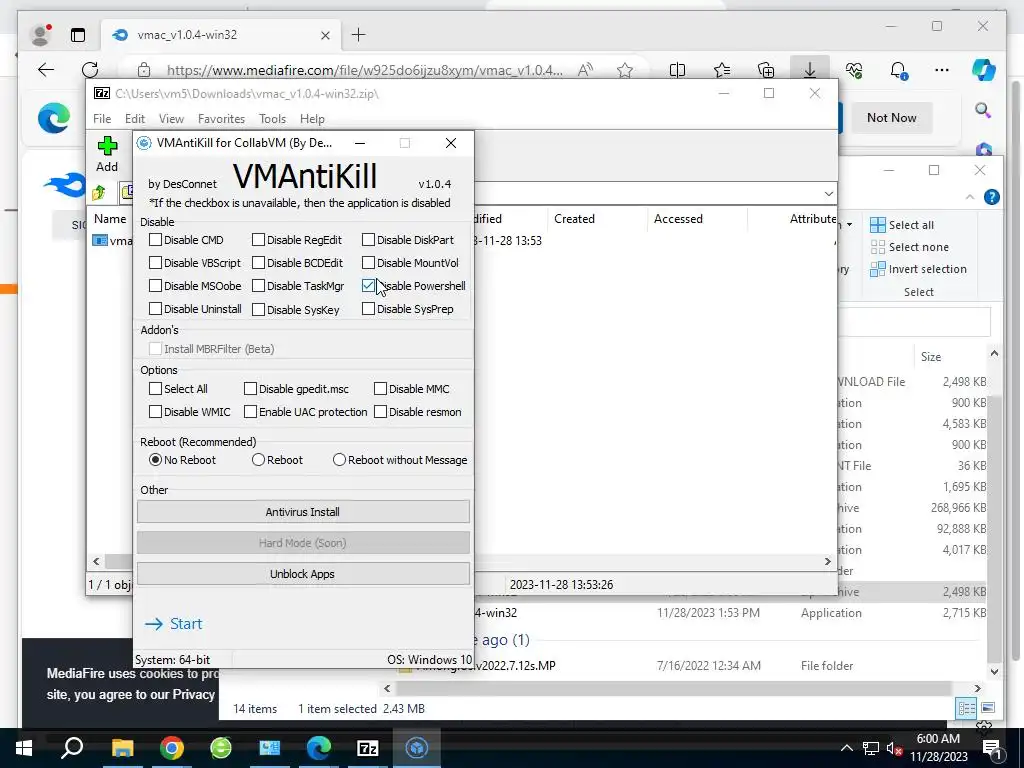Click Not Now button in Edge
The image size is (1024, 768).
(891, 118)
